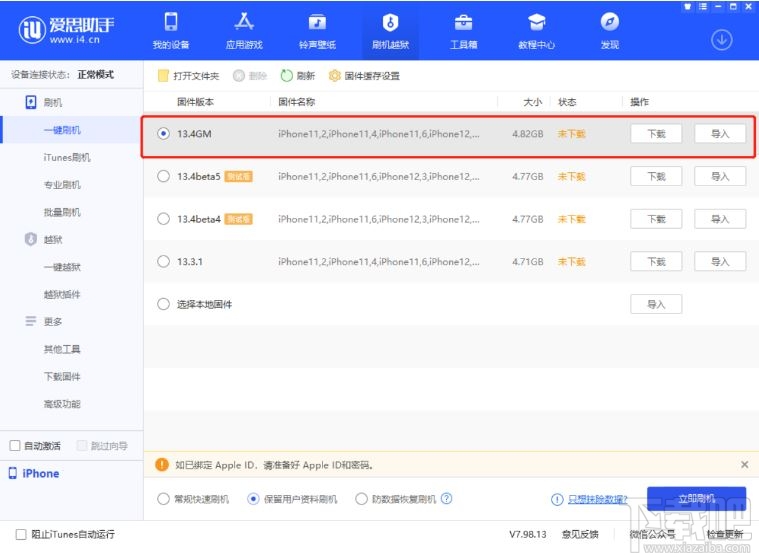Click 删除 toolbar icon
This screenshot has width=759, height=558.
239,75
